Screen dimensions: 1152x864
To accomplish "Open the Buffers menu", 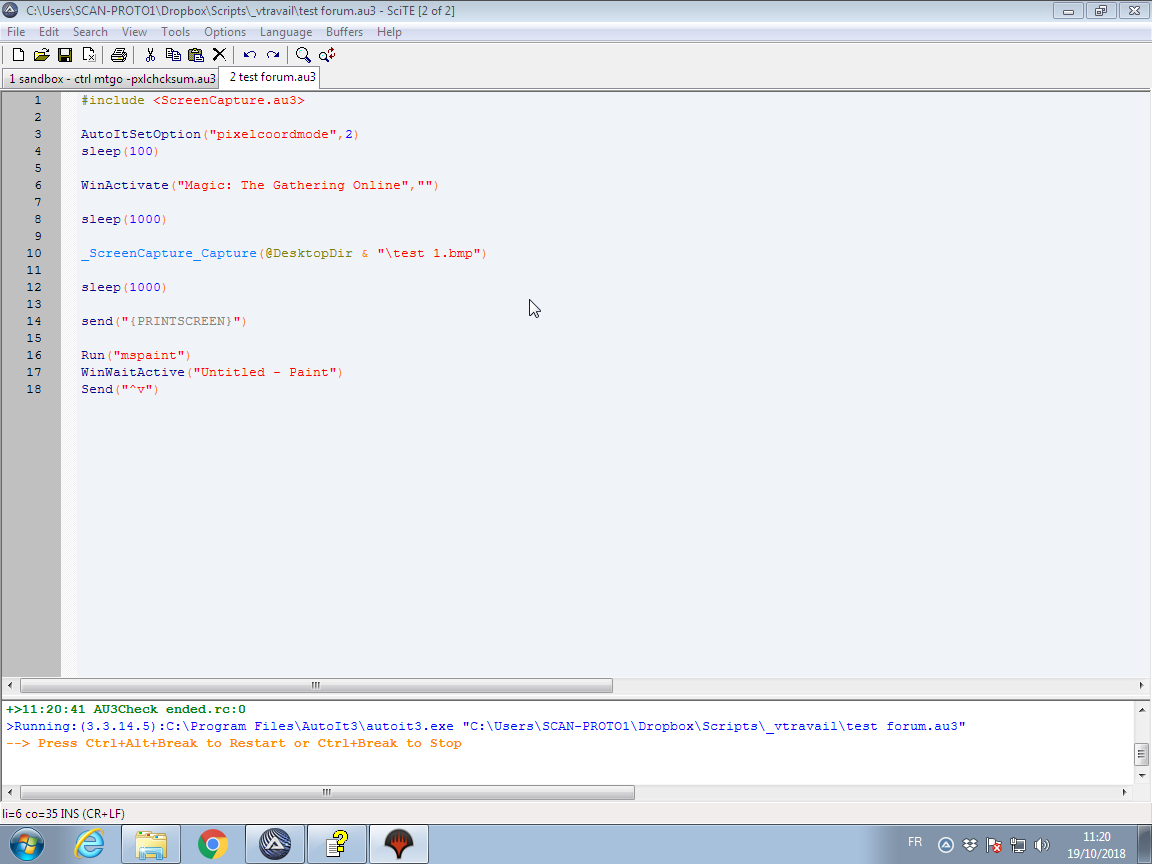I will click(x=344, y=32).
